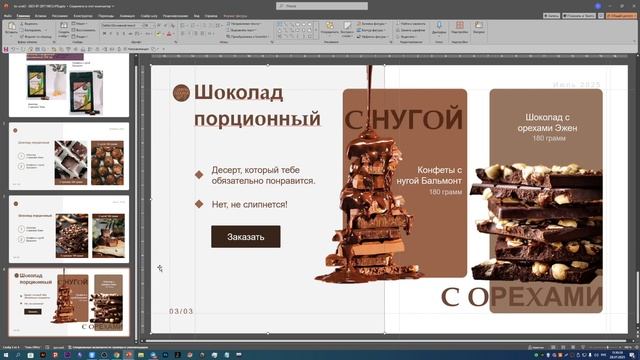The width and height of the screenshot is (640, 360).
Task: Justify the paragraph text
Action: (203, 34)
